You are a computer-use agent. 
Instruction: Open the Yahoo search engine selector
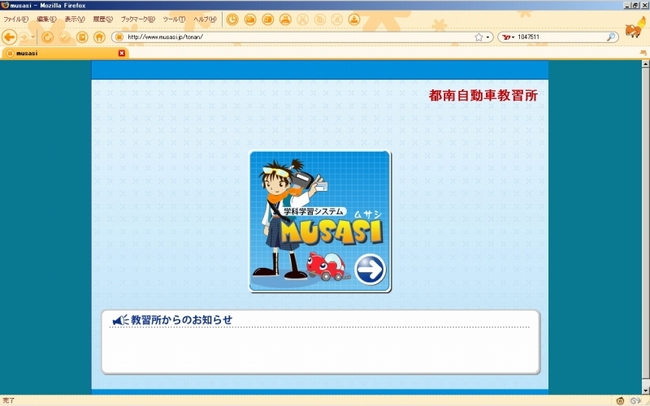pyautogui.click(x=508, y=37)
